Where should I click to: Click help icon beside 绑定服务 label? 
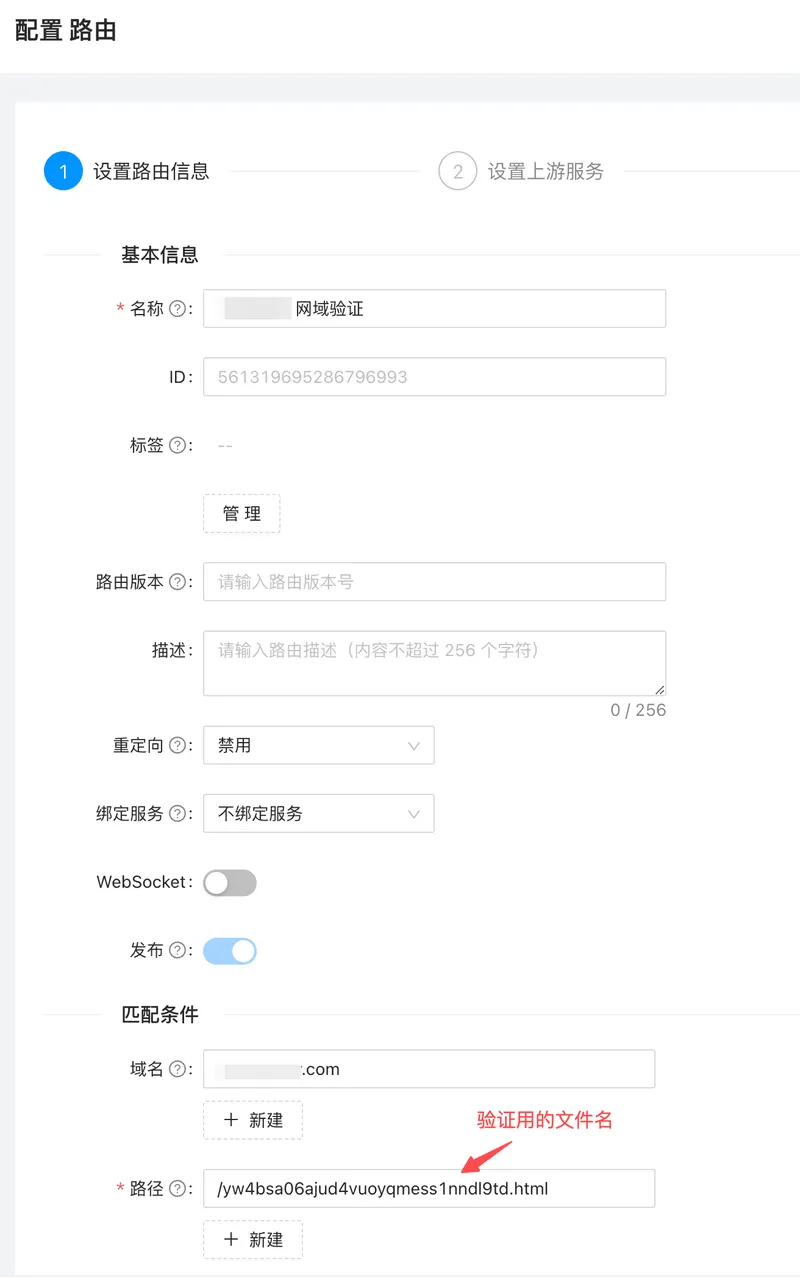pos(177,813)
